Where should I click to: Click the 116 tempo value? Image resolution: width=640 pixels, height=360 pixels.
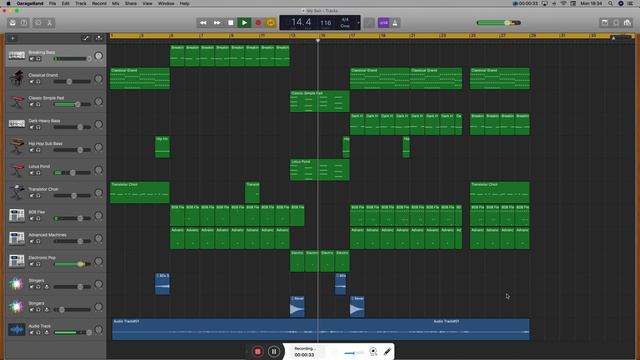point(325,23)
